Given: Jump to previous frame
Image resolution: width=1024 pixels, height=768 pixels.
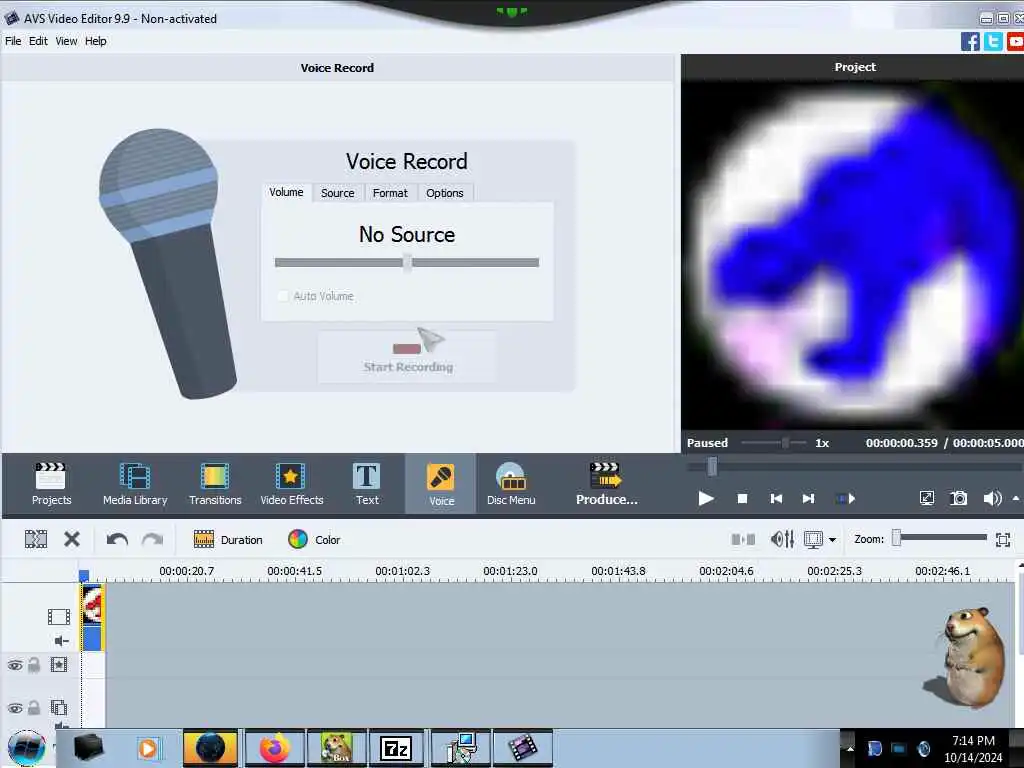Looking at the screenshot, I should (776, 498).
